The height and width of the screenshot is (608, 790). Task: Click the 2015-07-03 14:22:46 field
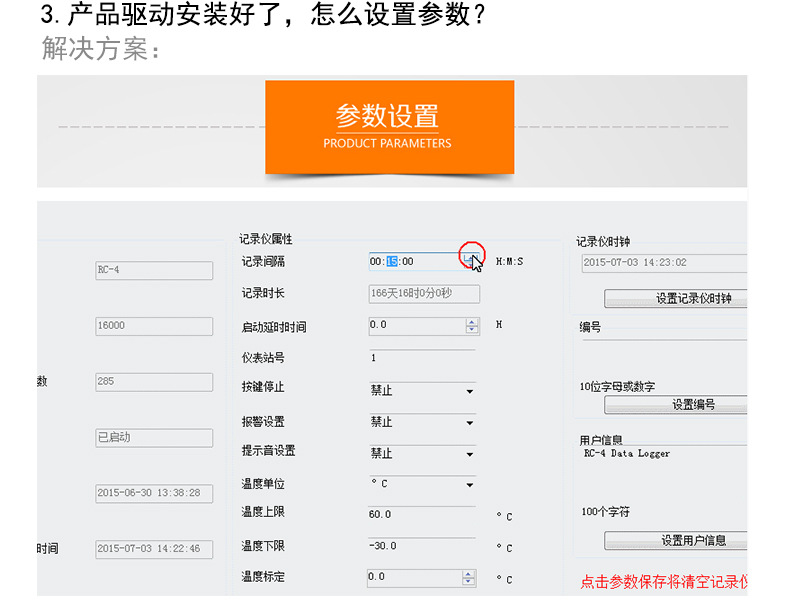click(x=154, y=549)
